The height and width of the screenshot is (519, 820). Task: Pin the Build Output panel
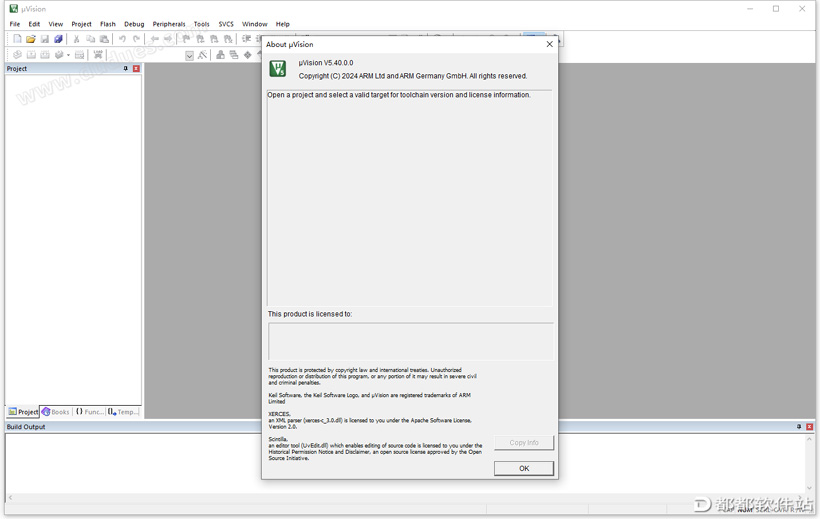799,426
